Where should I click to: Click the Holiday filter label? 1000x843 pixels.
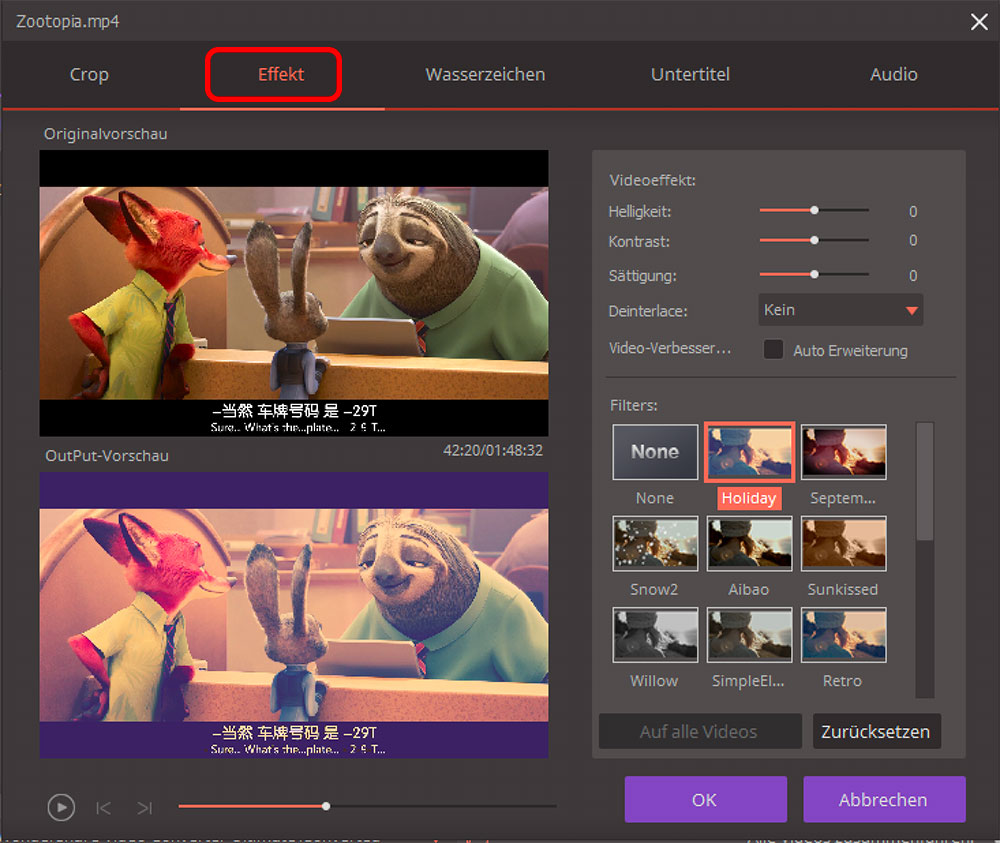749,498
